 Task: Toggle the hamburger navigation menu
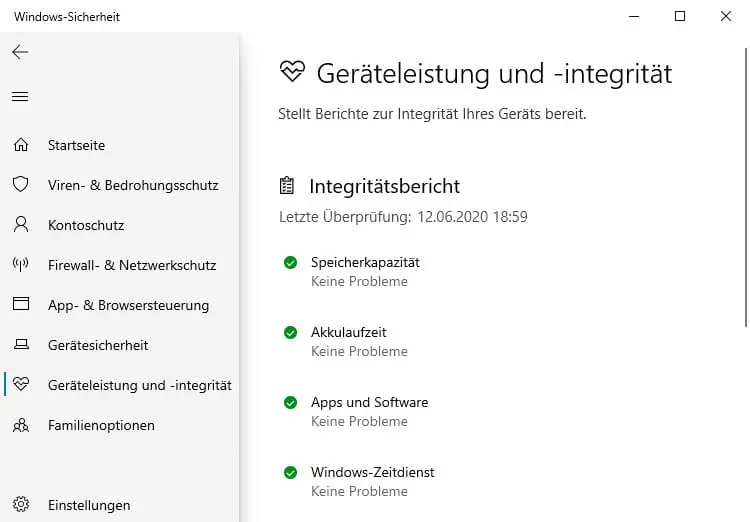tap(20, 97)
